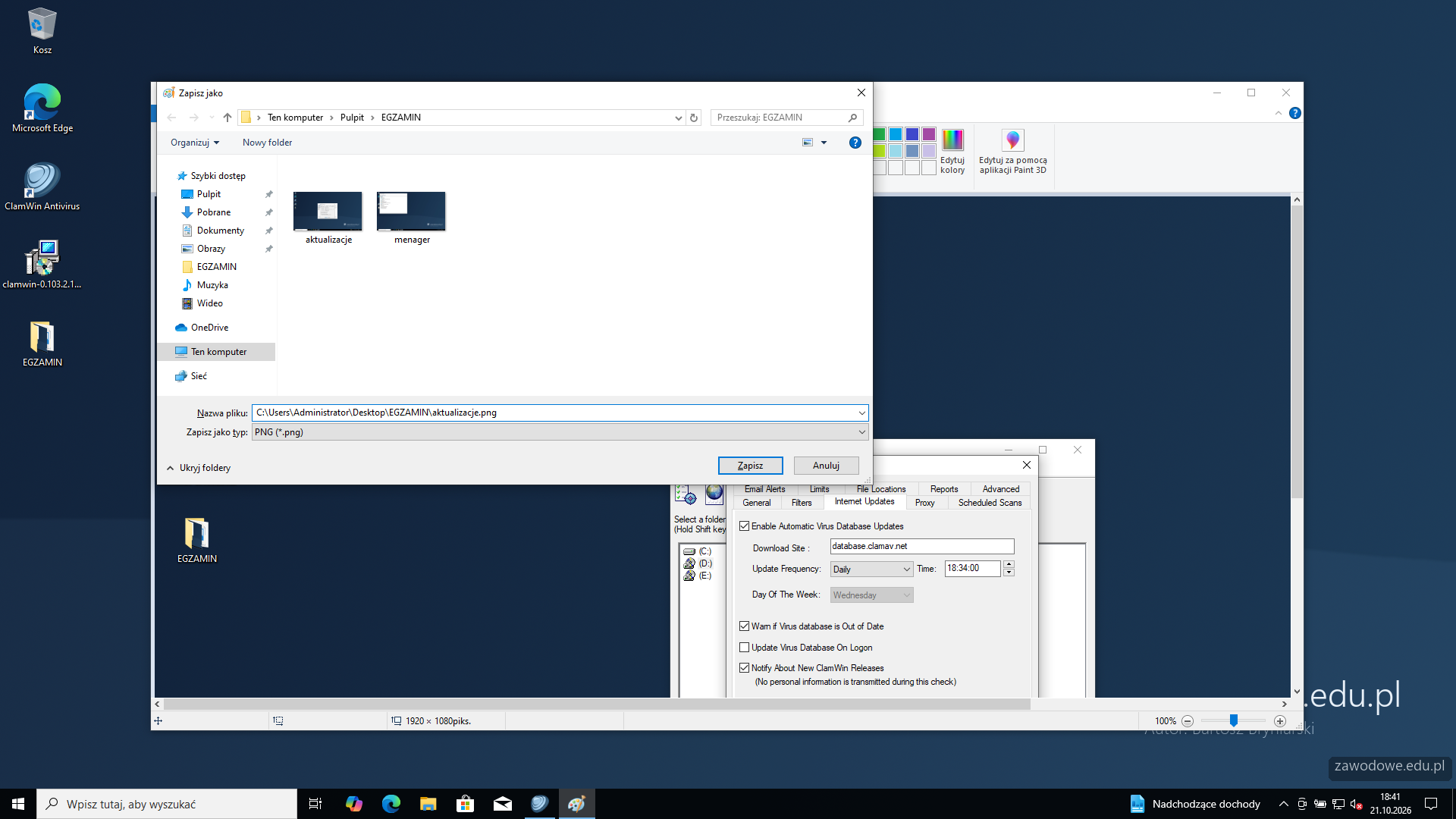Click the Paint zoom out minus button
Viewport: 1456px width, 819px height.
(1188, 721)
